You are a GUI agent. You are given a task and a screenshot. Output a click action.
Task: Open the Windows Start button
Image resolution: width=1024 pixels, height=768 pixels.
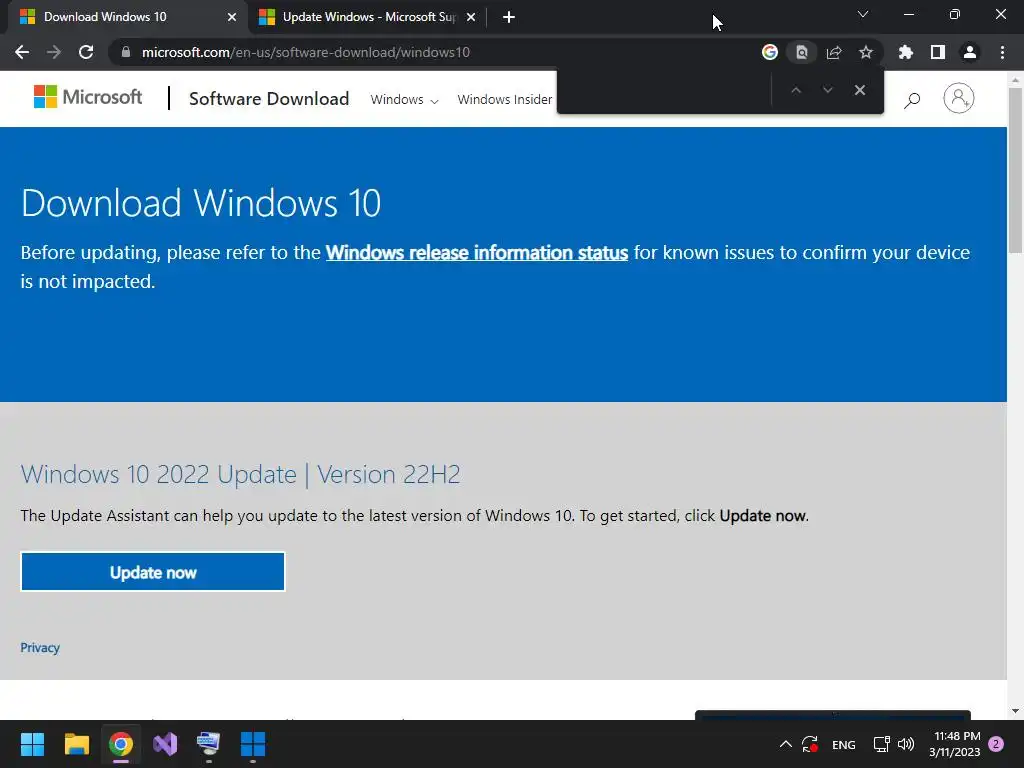tap(32, 744)
